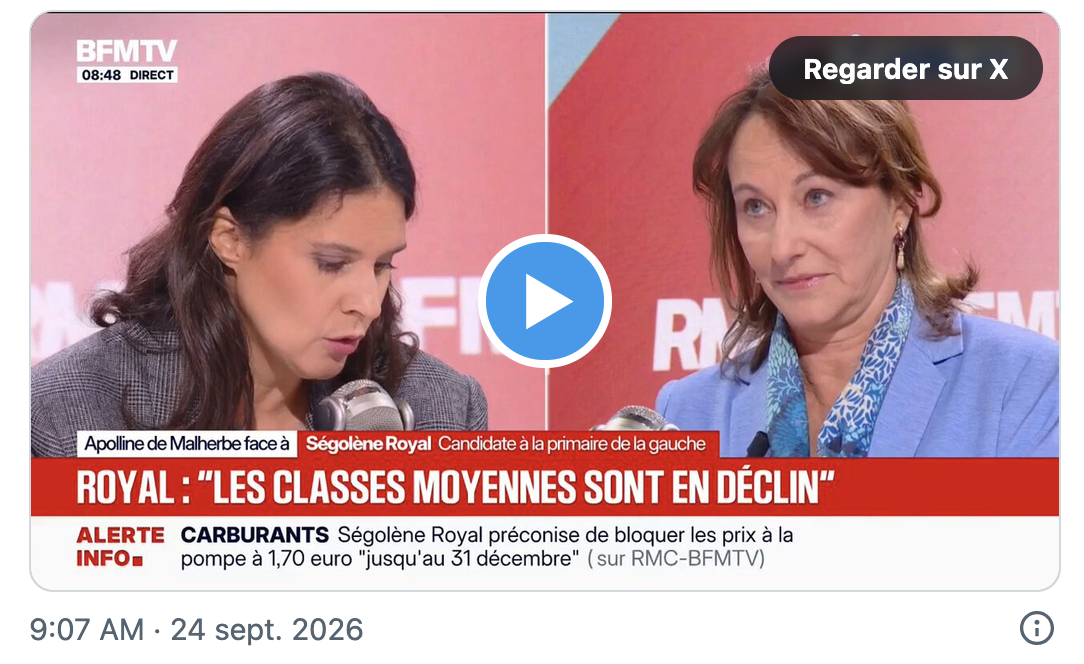Click the ticker text about blocking pump prices
Screen dimensions: 1084x664
tap(487, 546)
